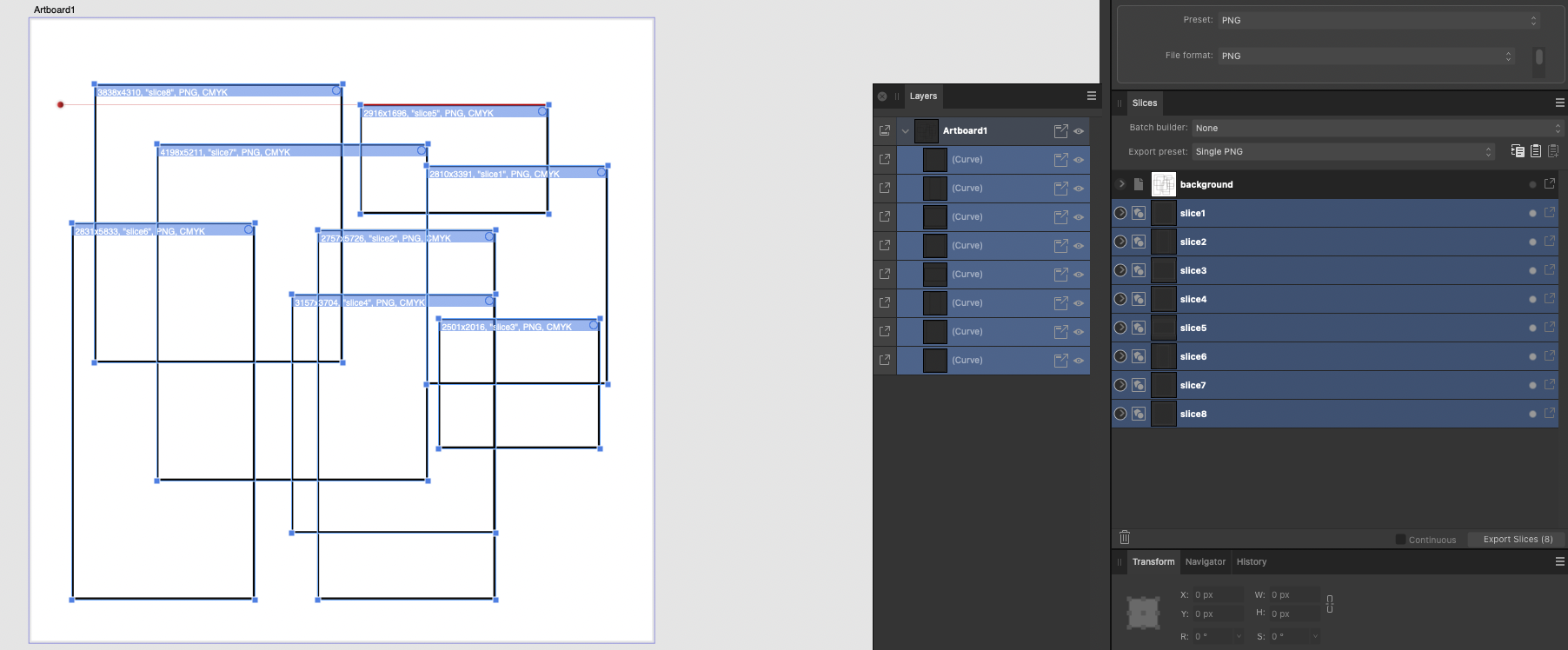Screen dimensions: 1568x650
Task: Open the shear S value dropdown
Action: click(1315, 636)
